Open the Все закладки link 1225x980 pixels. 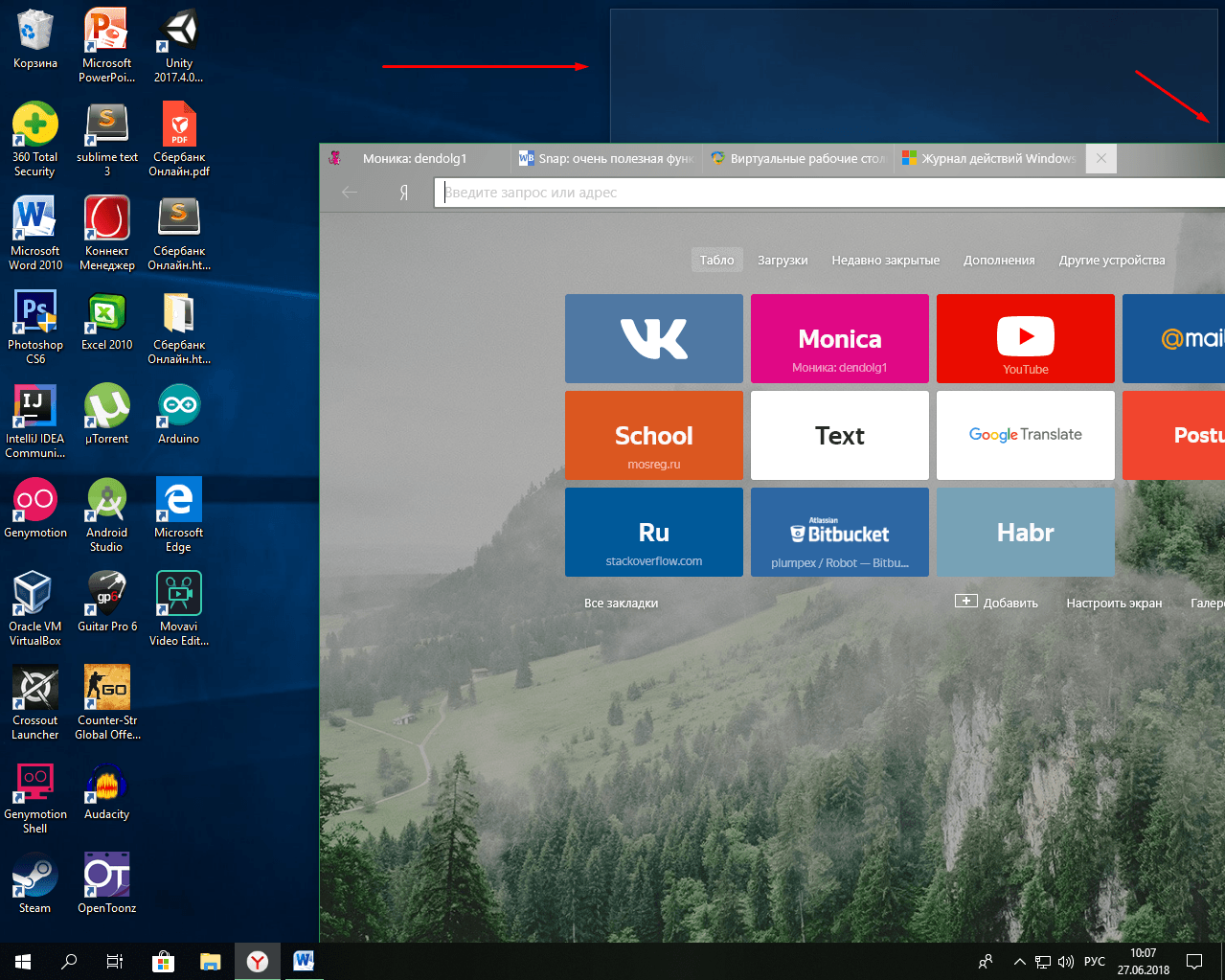click(x=621, y=603)
